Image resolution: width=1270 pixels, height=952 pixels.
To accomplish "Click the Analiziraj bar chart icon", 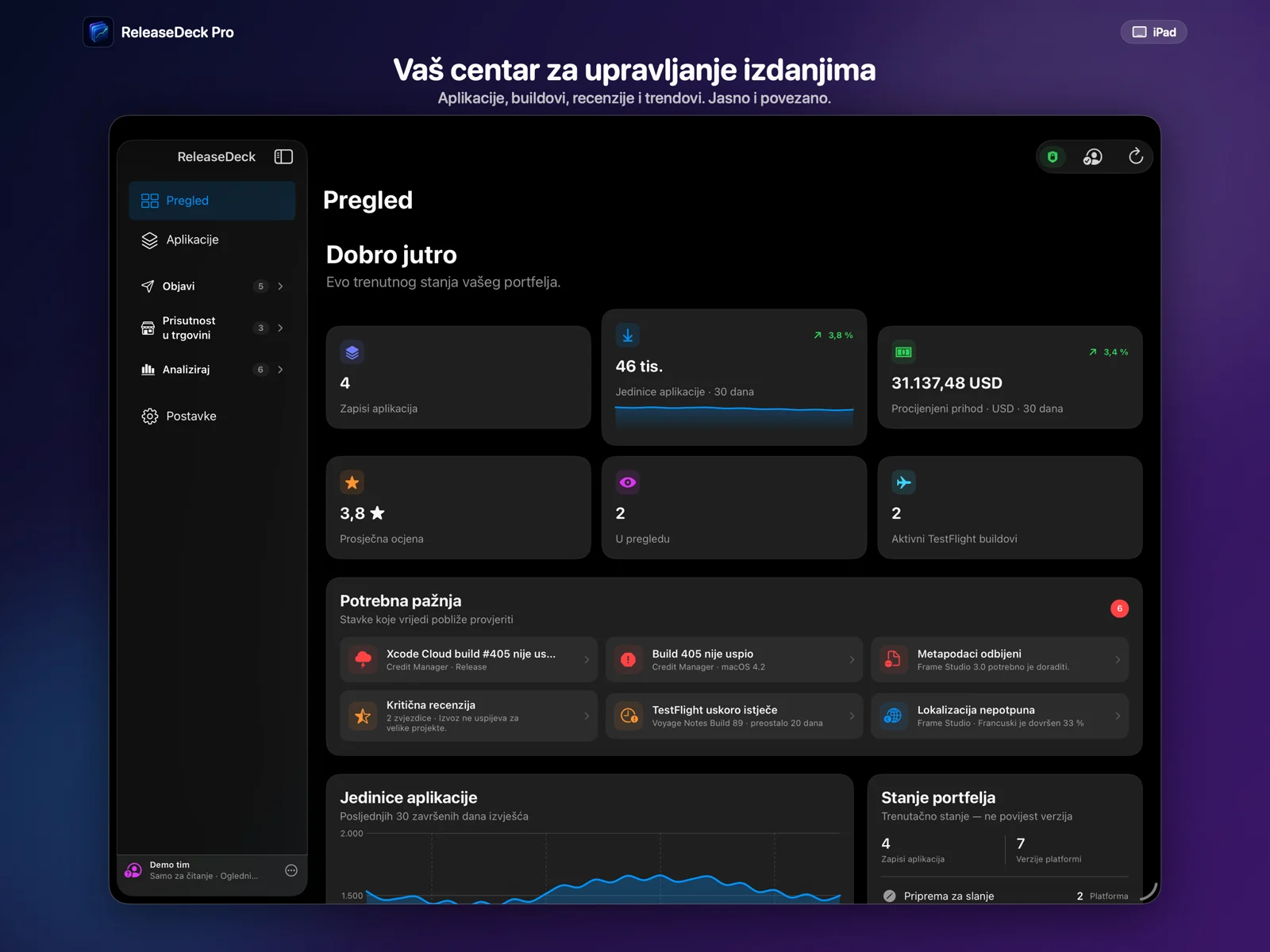I will click(x=148, y=370).
